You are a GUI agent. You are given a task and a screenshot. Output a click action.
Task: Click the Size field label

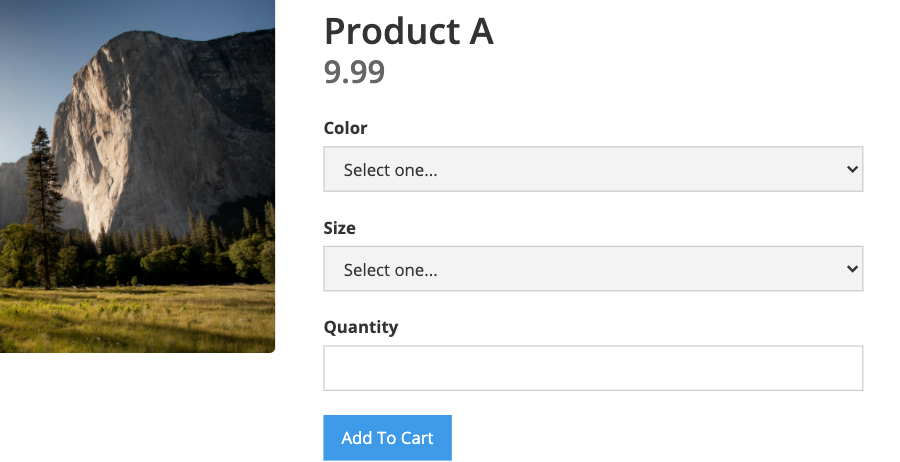(339, 228)
